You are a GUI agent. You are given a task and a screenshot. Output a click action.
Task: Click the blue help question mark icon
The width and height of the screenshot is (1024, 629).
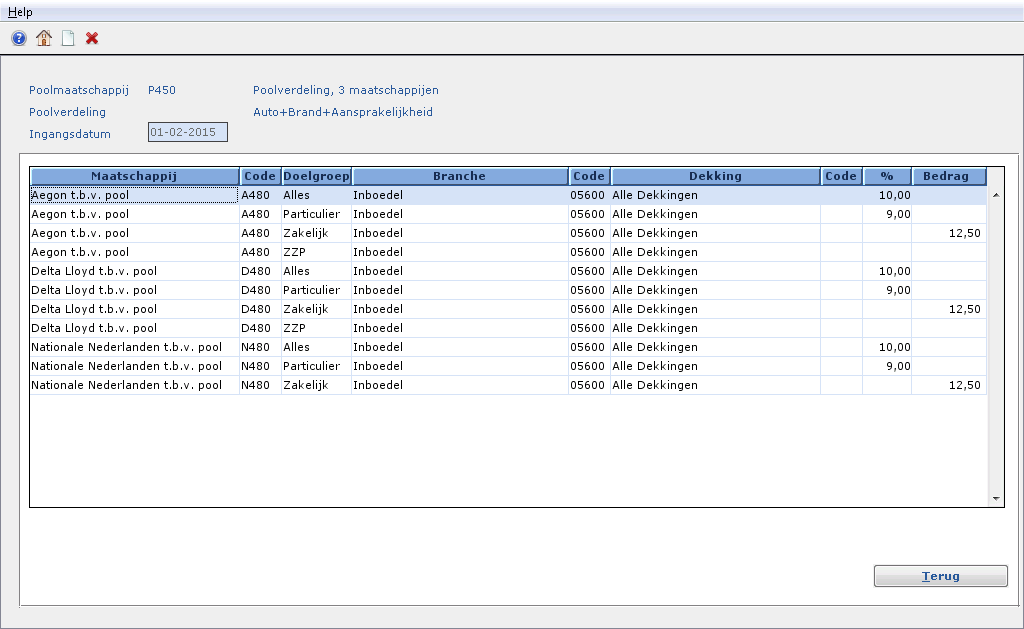click(19, 39)
